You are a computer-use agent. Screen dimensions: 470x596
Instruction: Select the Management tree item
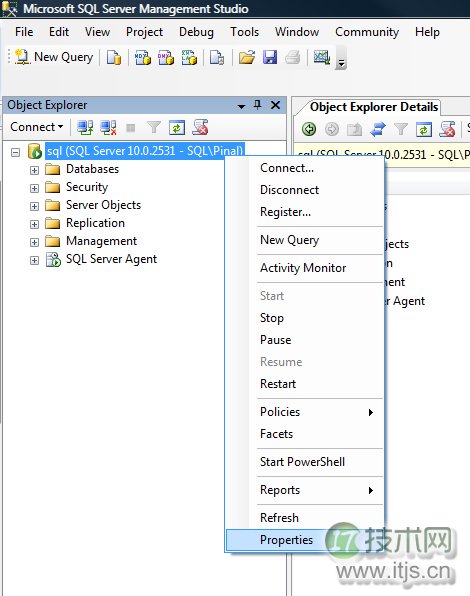coord(101,241)
